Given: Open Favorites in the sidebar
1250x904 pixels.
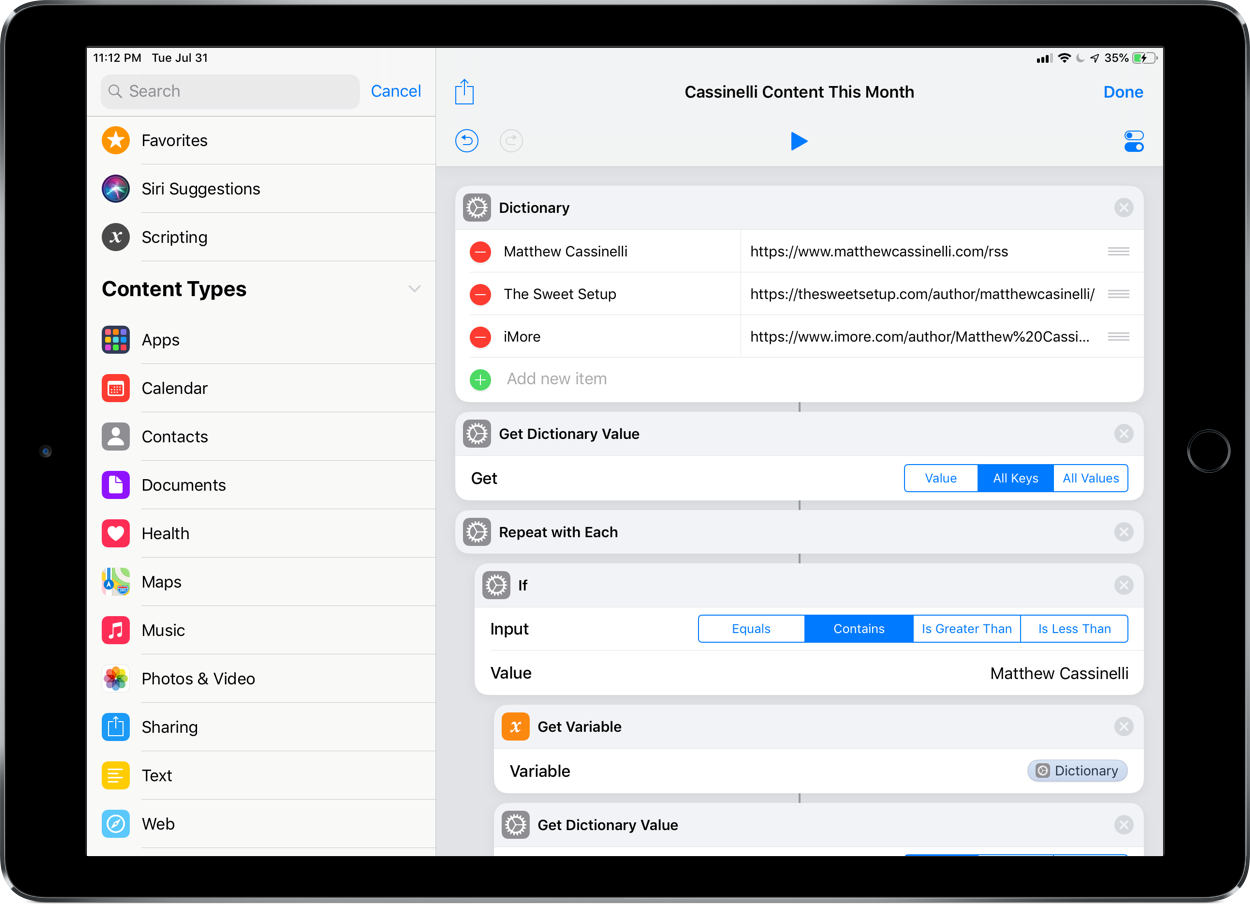Looking at the screenshot, I should 262,140.
